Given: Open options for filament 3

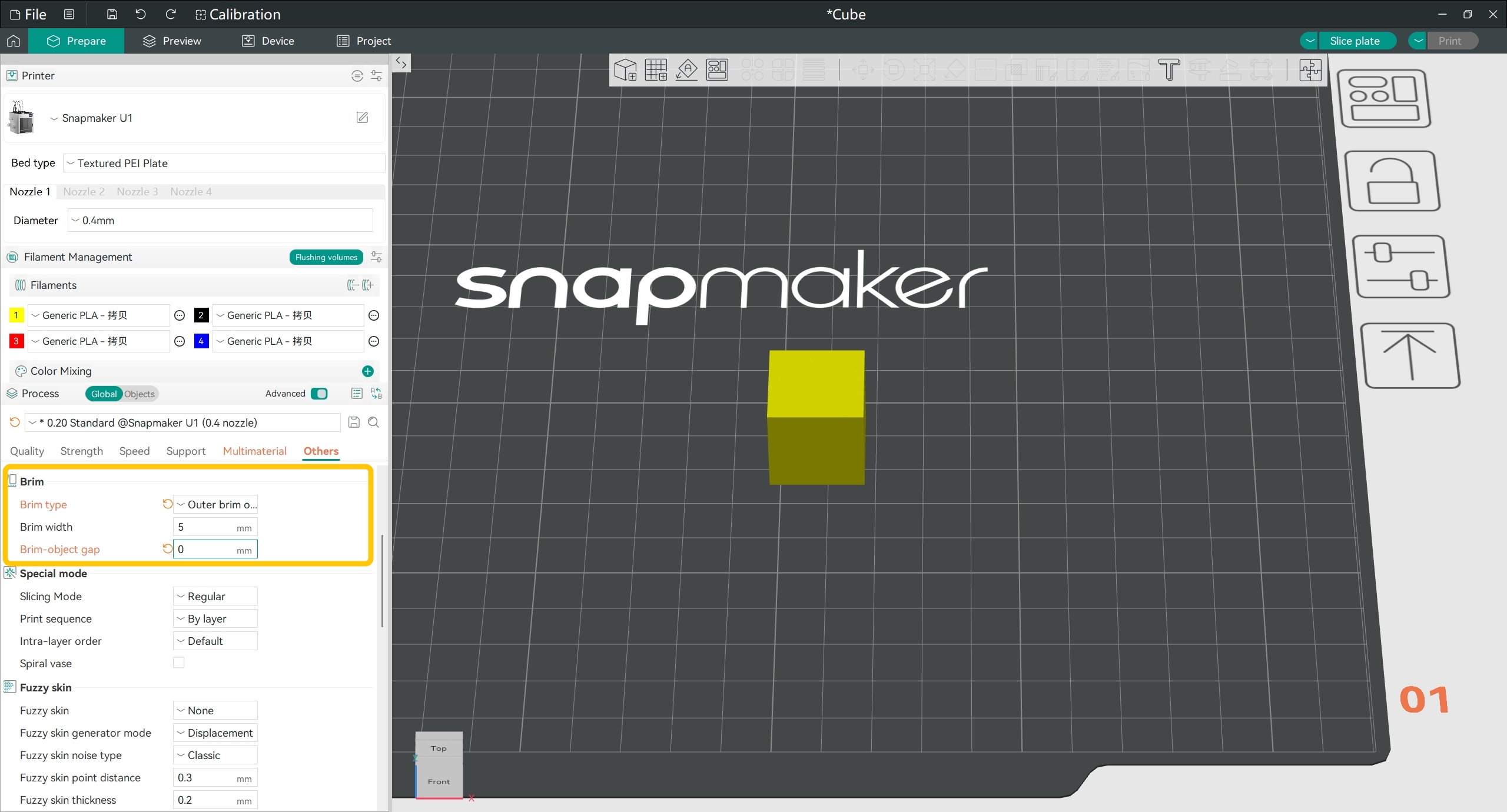Looking at the screenshot, I should tap(180, 342).
